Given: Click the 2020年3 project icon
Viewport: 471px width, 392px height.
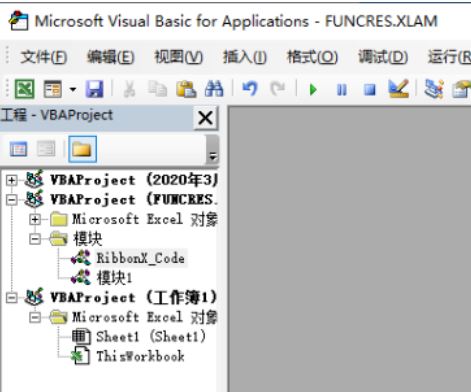Looking at the screenshot, I should click(x=34, y=179).
